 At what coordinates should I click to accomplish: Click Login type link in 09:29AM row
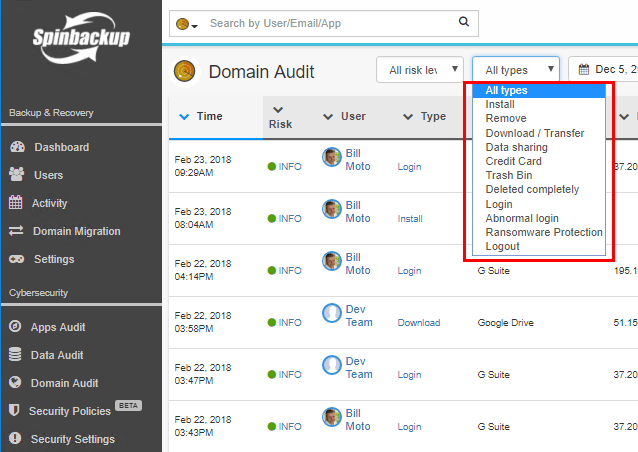pos(409,167)
